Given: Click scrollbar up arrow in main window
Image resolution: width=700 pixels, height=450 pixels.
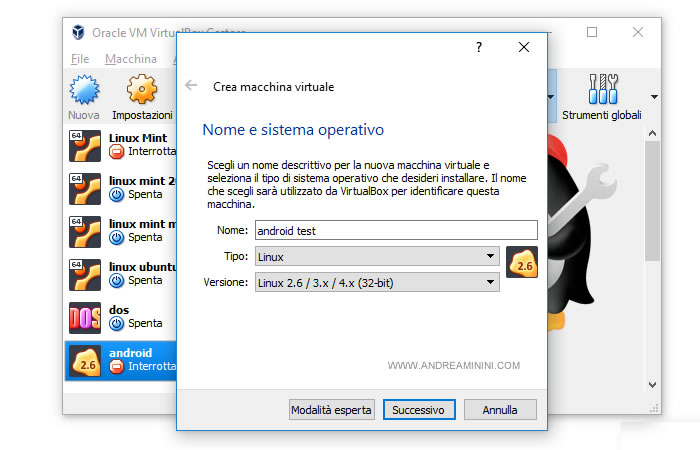Looking at the screenshot, I should point(652,133).
